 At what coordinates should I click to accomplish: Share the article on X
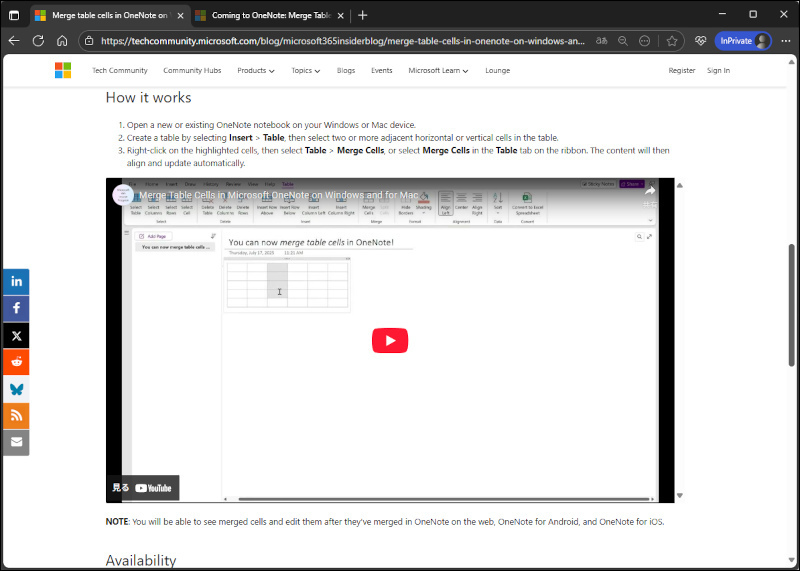16,336
